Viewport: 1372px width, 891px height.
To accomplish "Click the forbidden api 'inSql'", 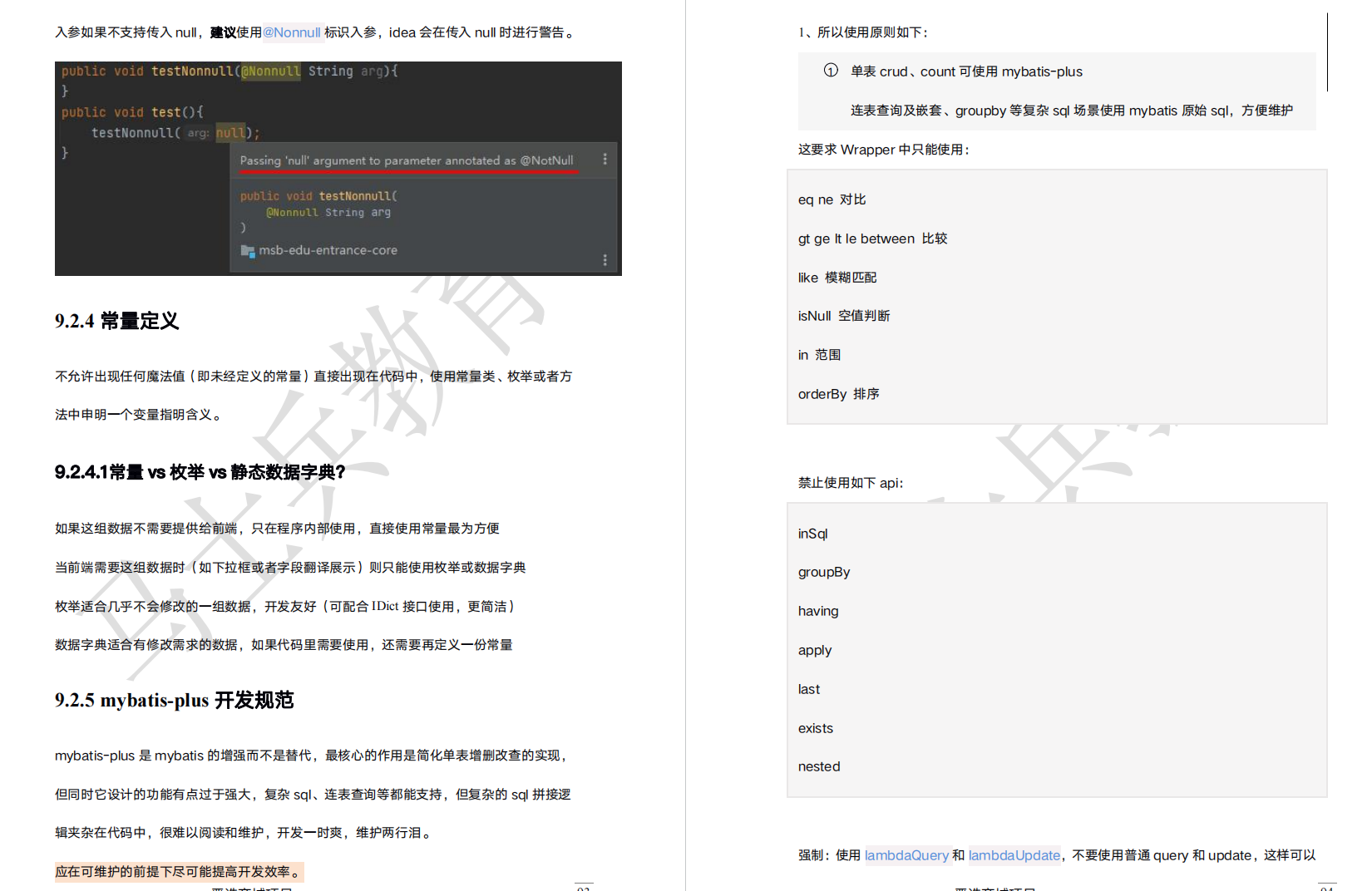I will [x=812, y=534].
